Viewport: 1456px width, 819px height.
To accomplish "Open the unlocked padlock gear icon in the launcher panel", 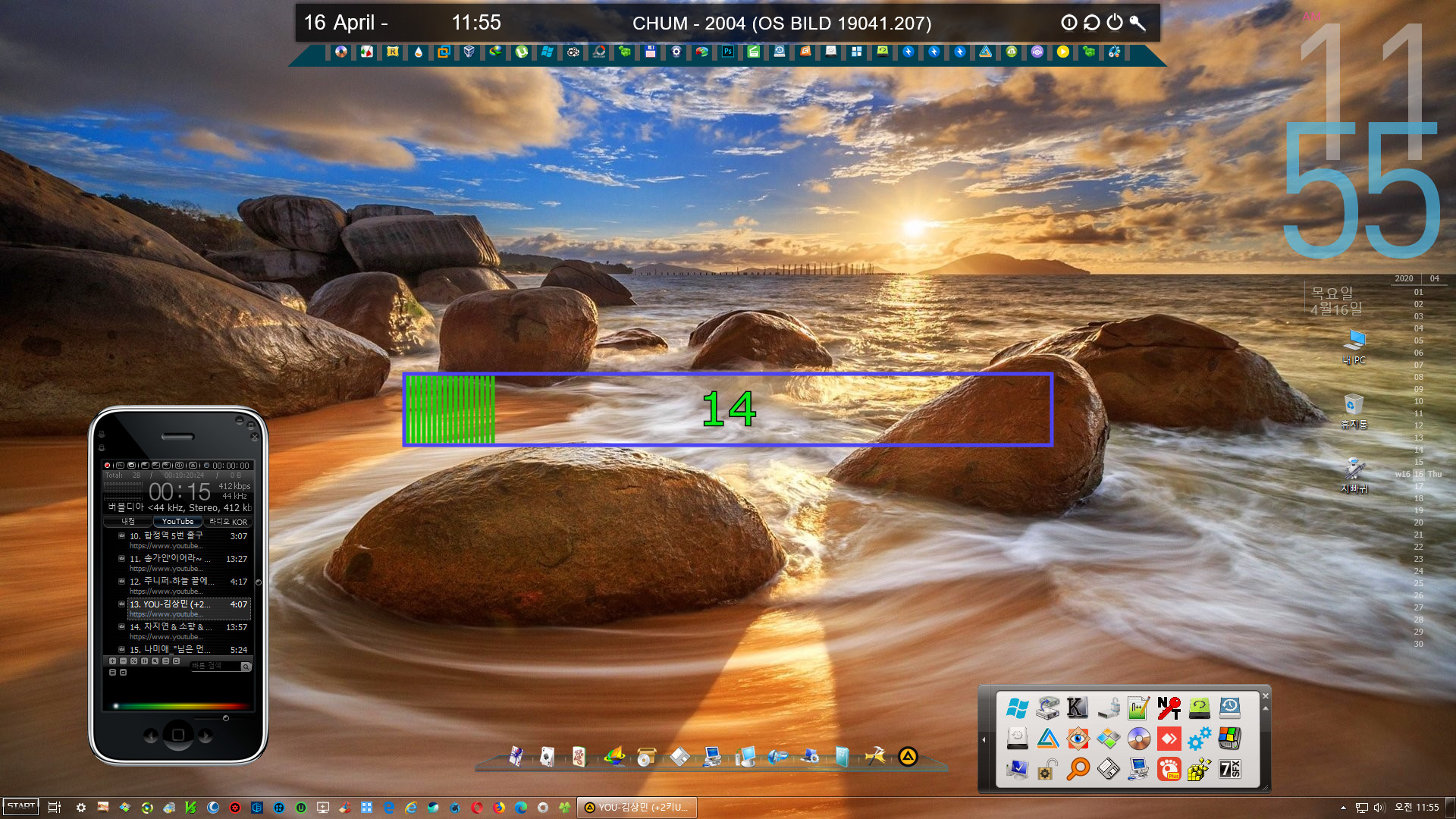I will [1047, 769].
